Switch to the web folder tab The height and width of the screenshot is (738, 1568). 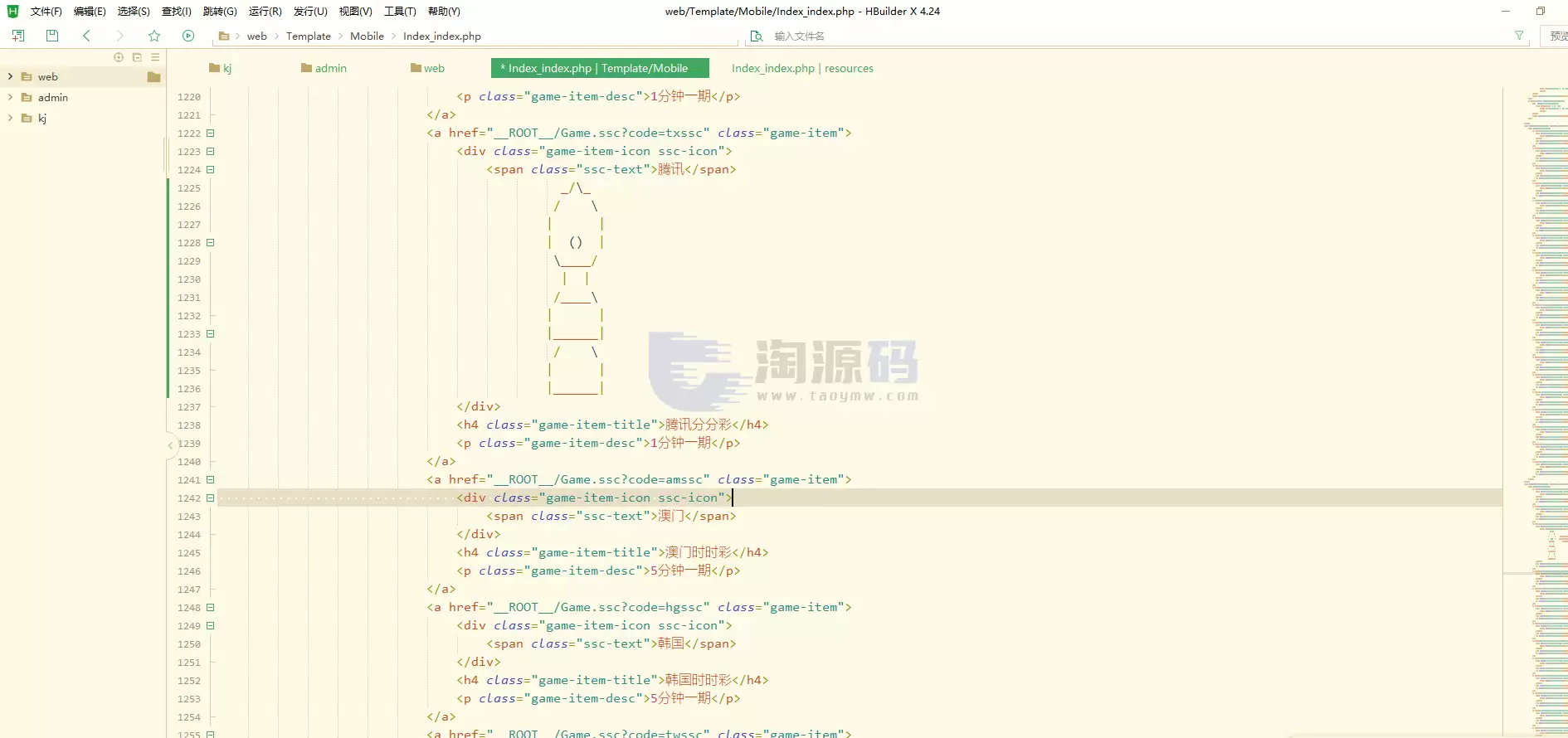[427, 68]
